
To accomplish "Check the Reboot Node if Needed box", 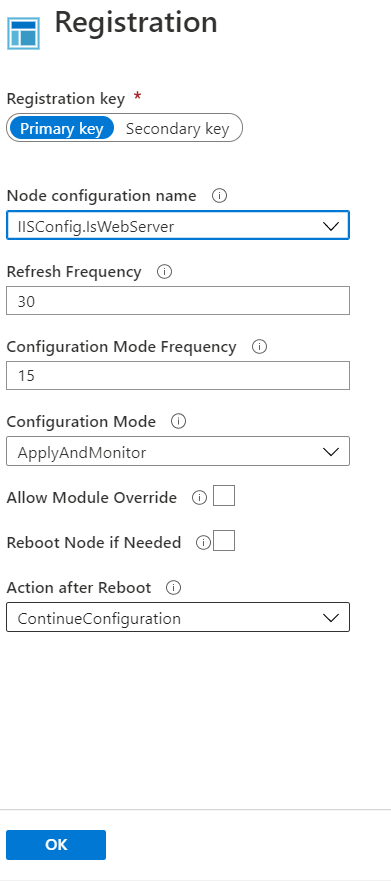I will (224, 541).
